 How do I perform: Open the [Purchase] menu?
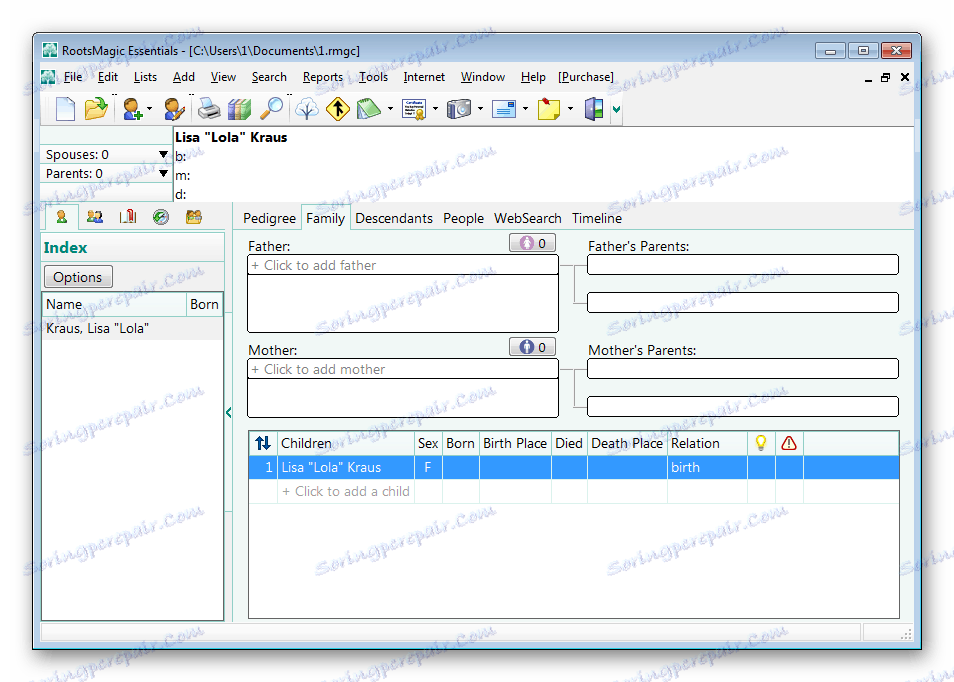(586, 77)
